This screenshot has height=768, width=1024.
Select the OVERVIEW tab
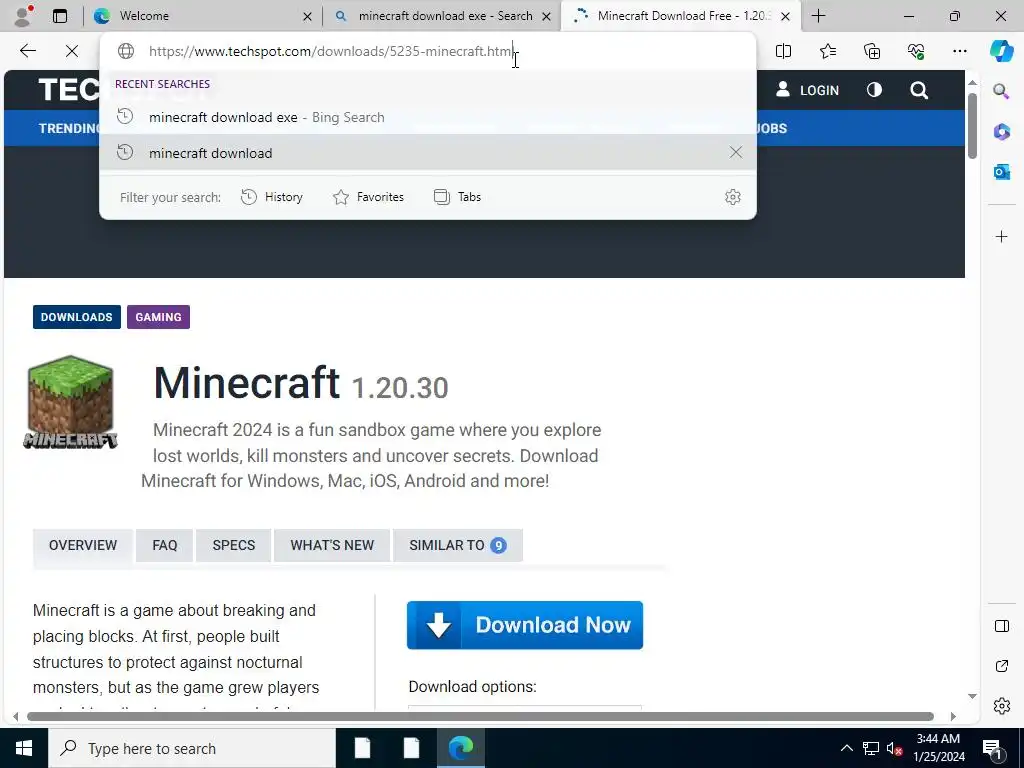tap(83, 545)
